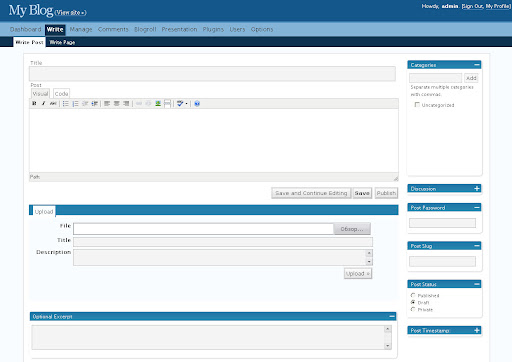The width and height of the screenshot is (512, 362).
Task: Apply italic formatting
Action: pos(44,104)
